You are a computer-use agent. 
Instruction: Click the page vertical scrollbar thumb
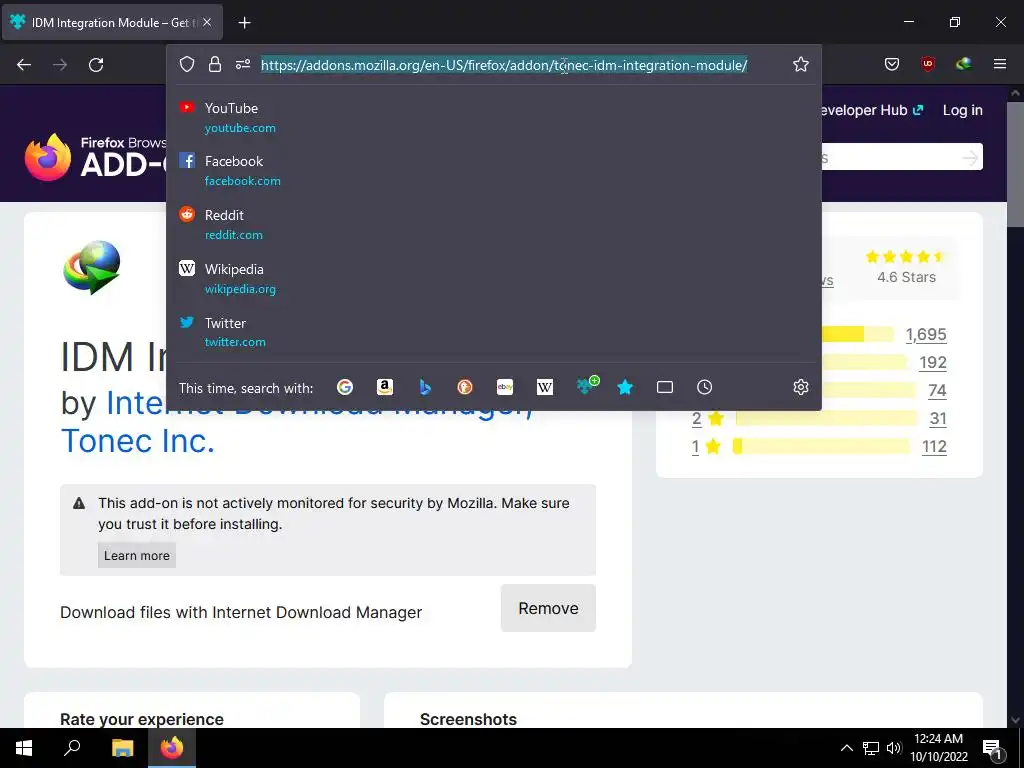tap(1015, 163)
